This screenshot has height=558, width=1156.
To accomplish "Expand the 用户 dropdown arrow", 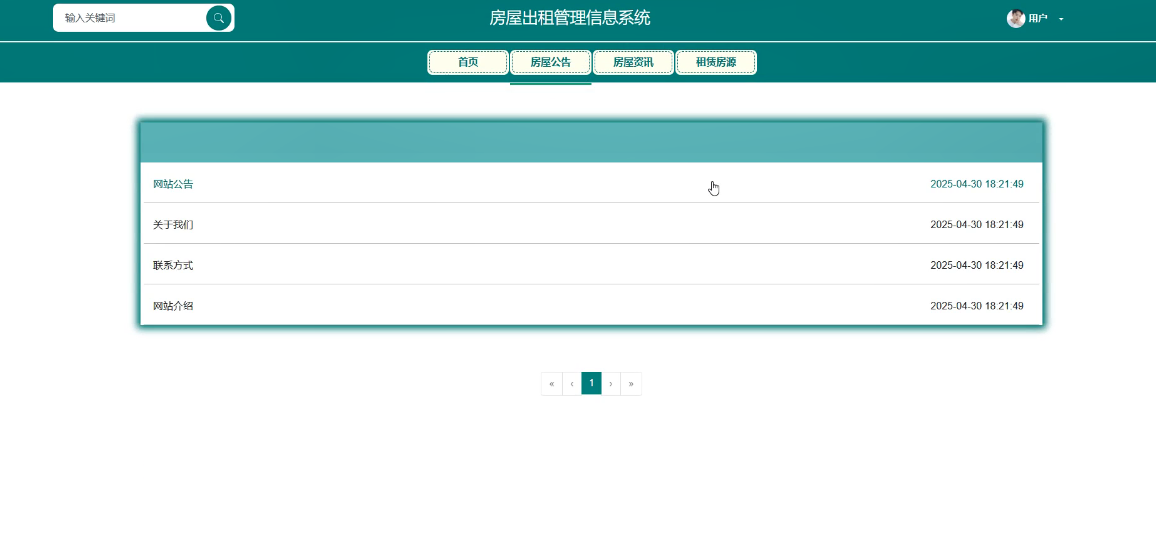I will (x=1061, y=19).
